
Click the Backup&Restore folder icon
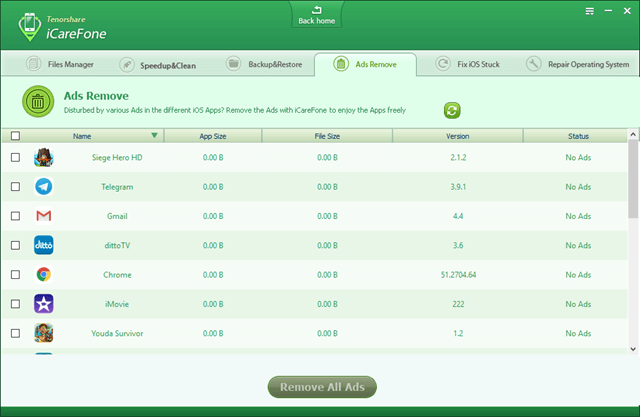tap(233, 64)
